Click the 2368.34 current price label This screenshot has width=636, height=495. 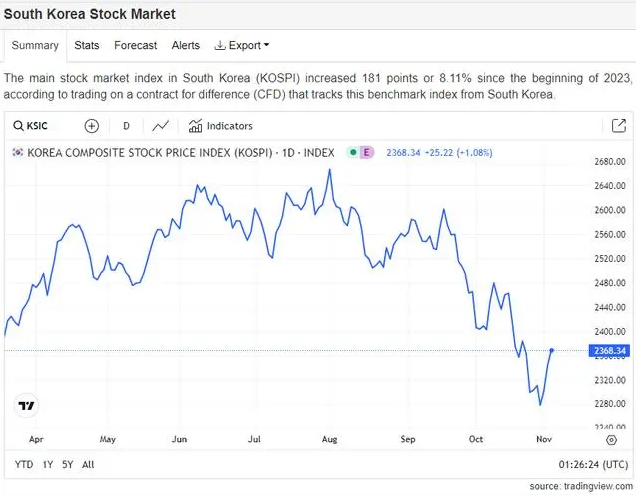click(x=609, y=351)
